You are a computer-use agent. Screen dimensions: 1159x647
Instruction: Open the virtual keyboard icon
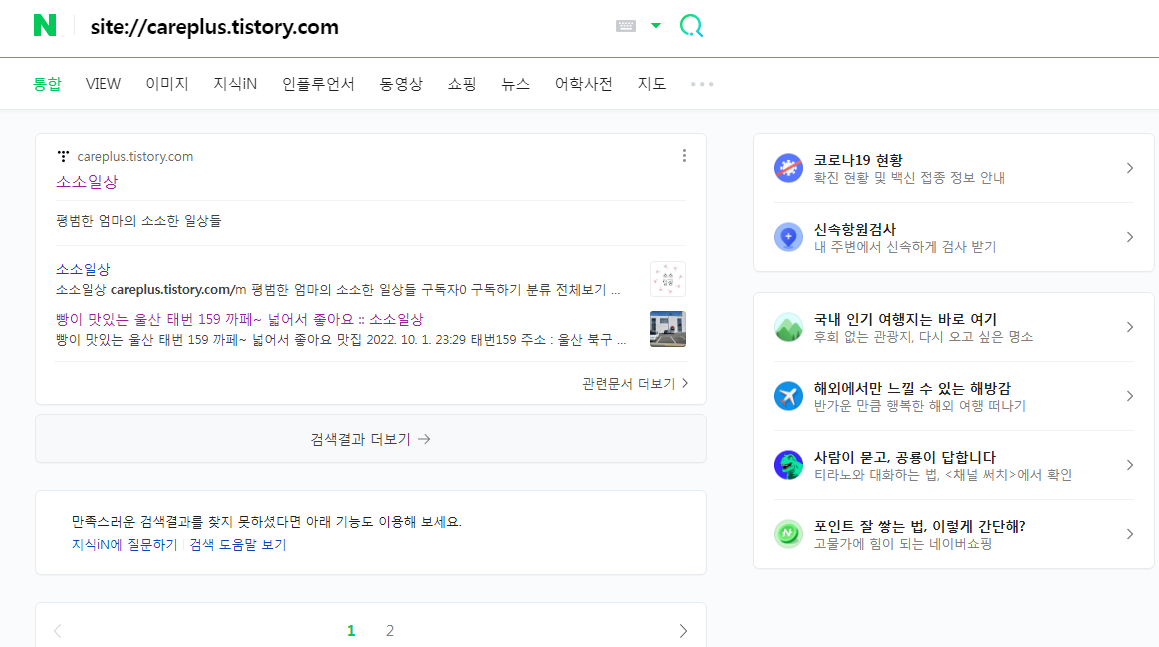point(625,26)
